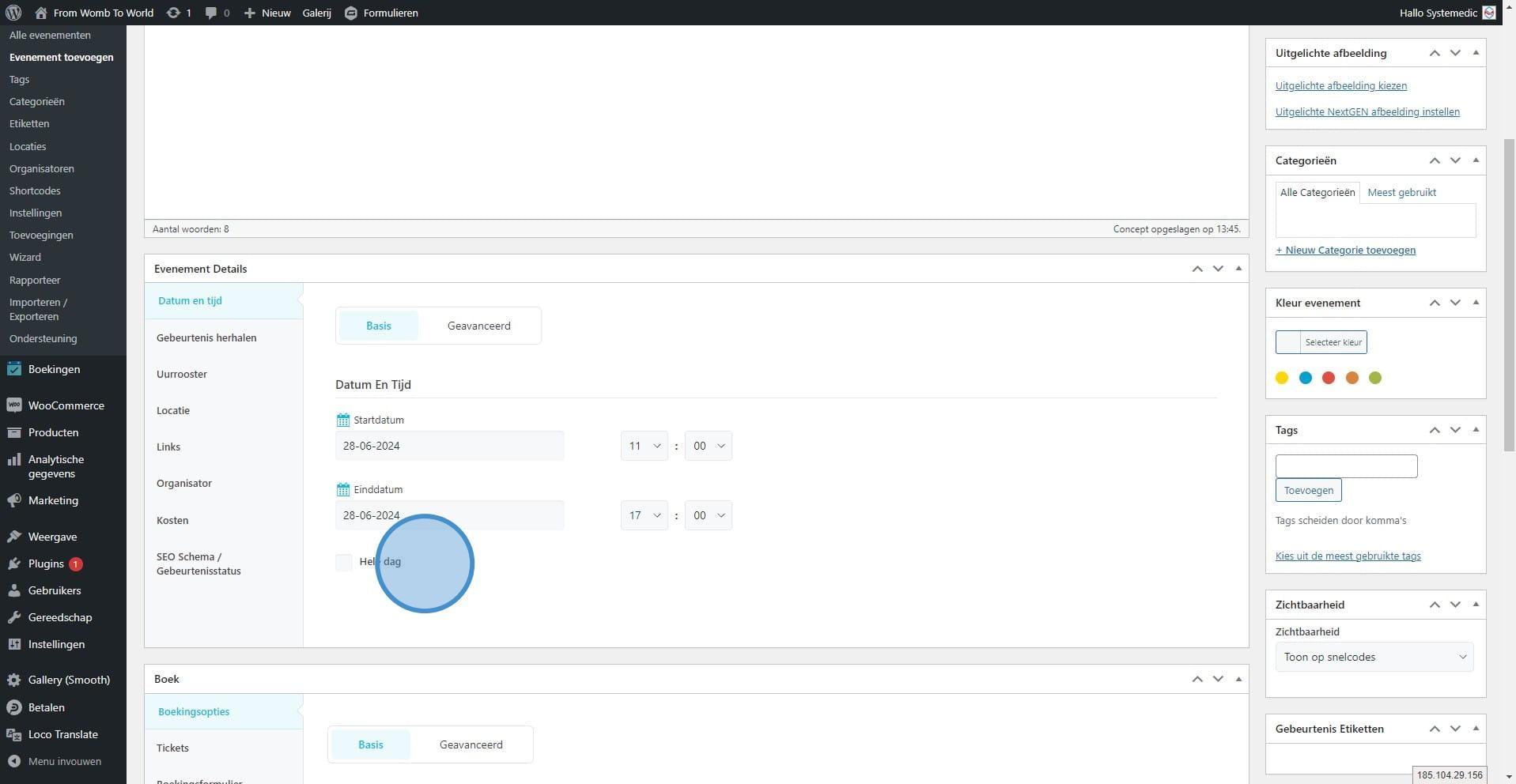Click the Tags text input field
Screen dimensions: 1516x784
point(1346,466)
